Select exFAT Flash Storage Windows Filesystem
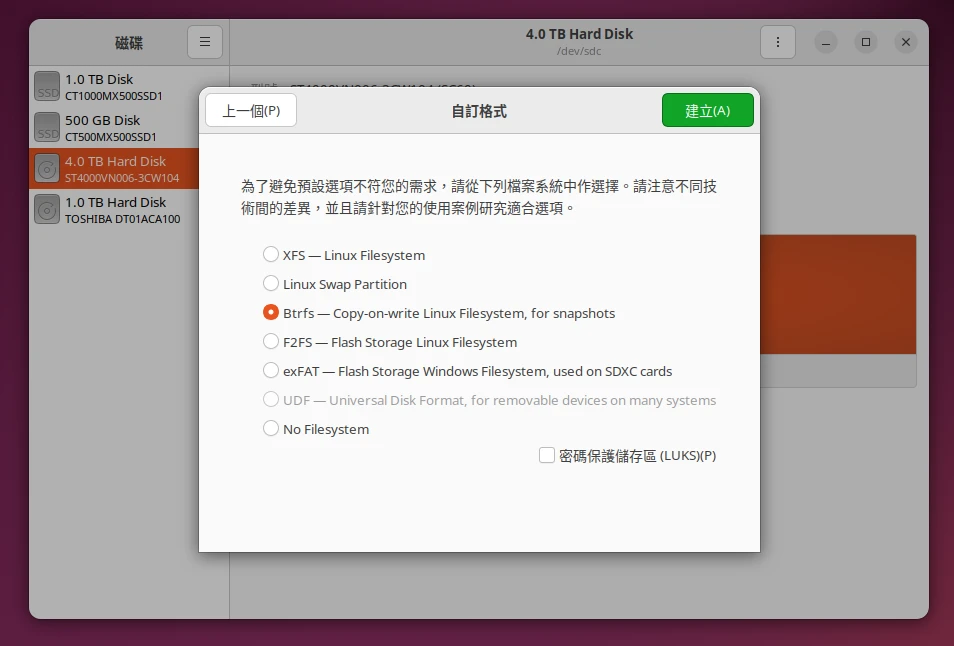 (271, 371)
